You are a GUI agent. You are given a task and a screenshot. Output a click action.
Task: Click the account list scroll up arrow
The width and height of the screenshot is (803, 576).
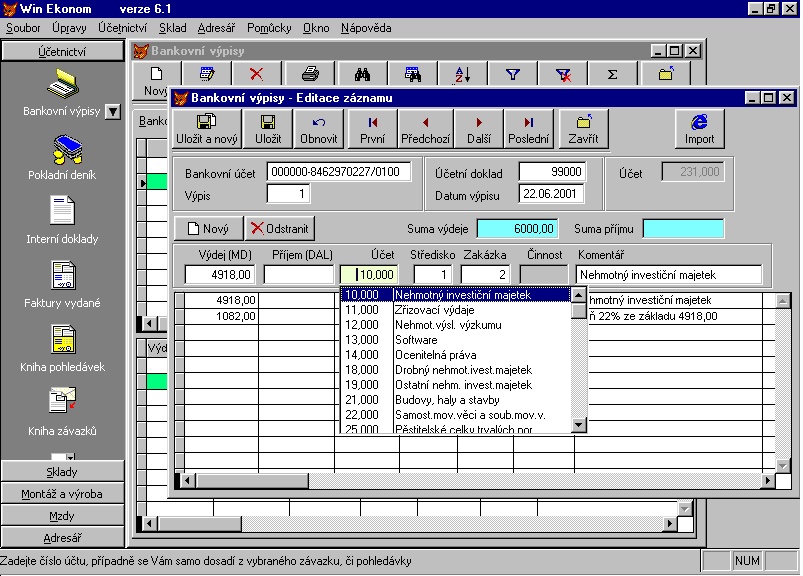[579, 295]
